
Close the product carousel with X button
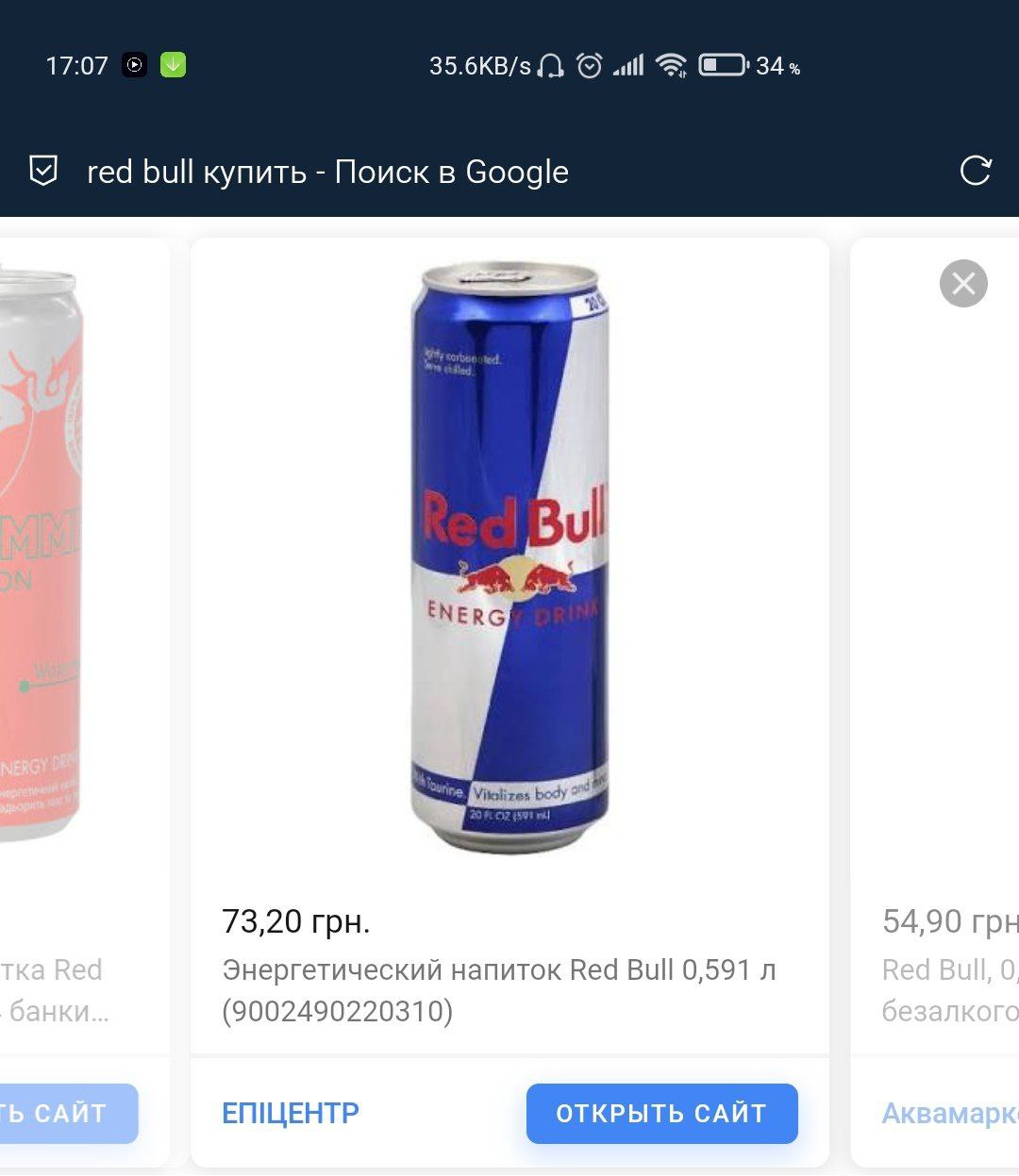tap(963, 283)
